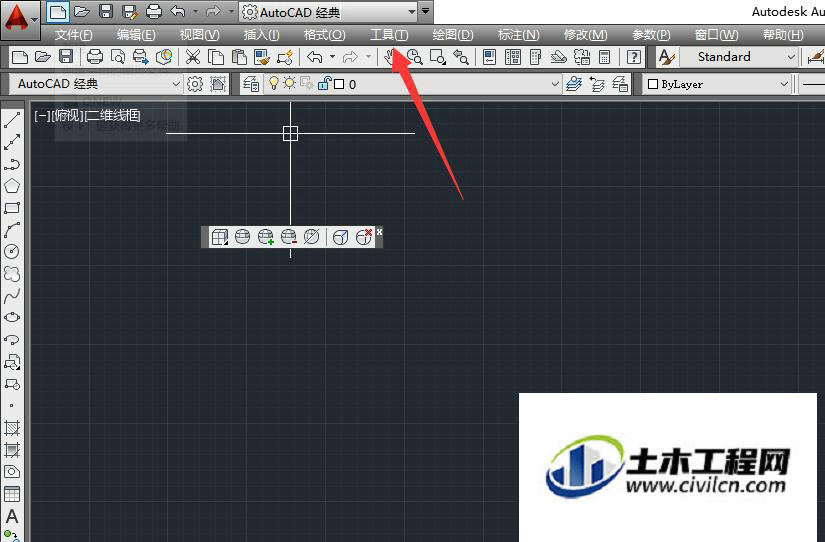Click Zoom Previous icon

[x=461, y=57]
